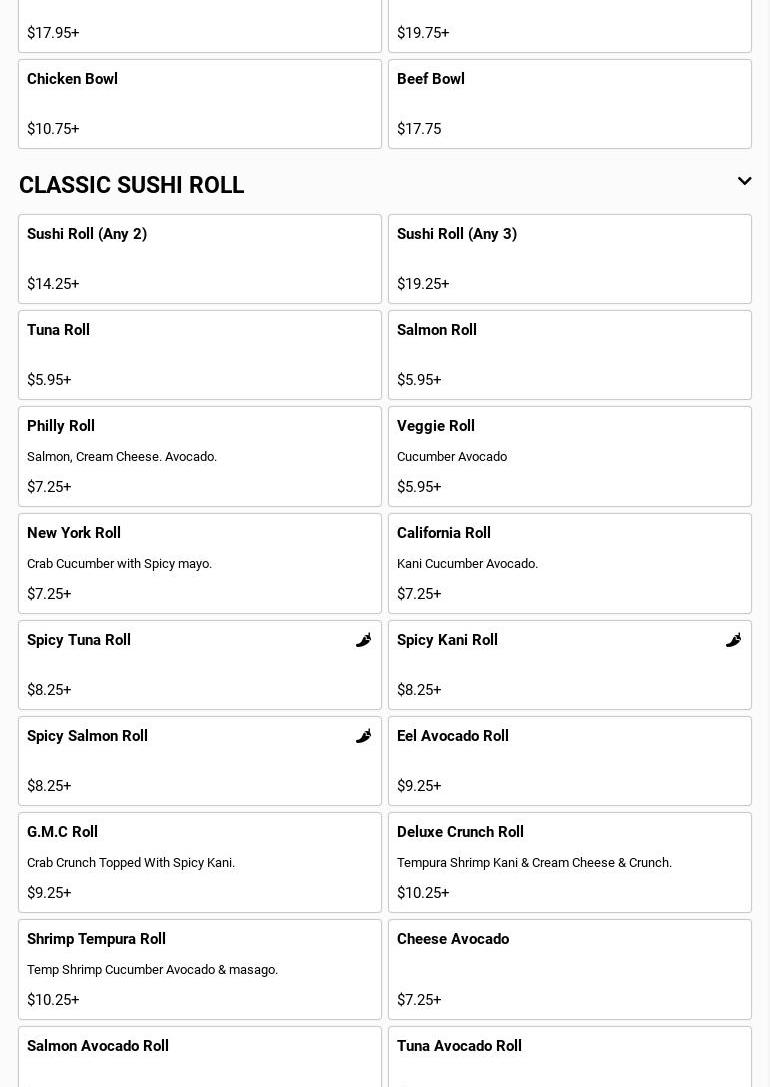Viewport: 770px width, 1087px height.
Task: Pick the G.M.C Roll item
Action: (200, 862)
